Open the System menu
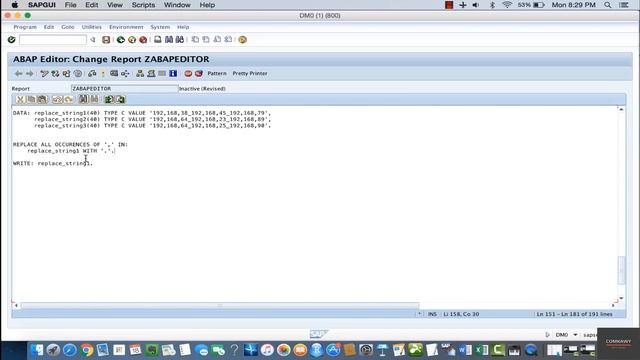640x360 pixels. pyautogui.click(x=160, y=27)
